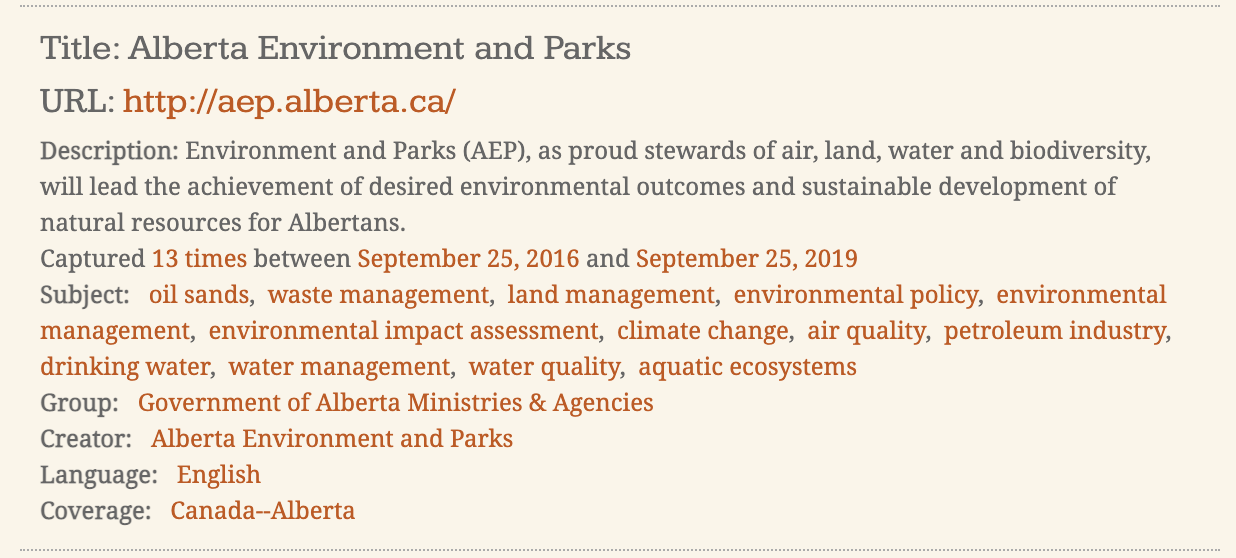Open Government of Alberta Ministries & Agencies group
The image size is (1236, 558).
pyautogui.click(x=396, y=403)
